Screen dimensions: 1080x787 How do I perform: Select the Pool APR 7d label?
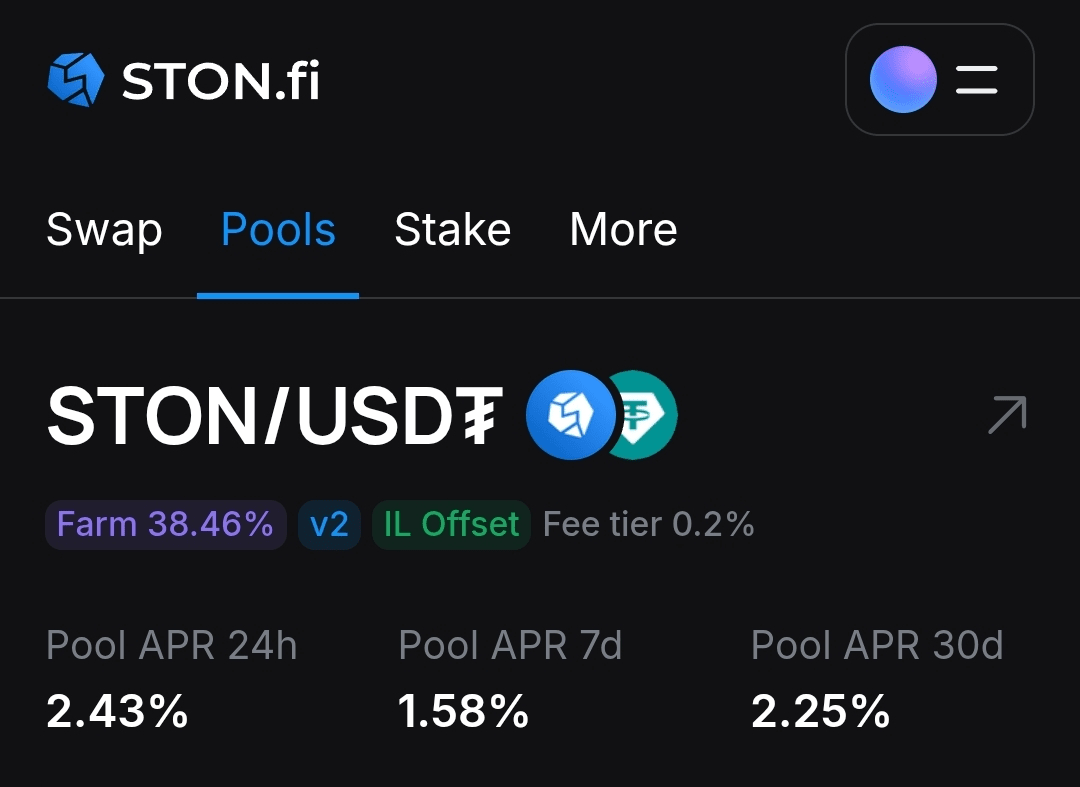pyautogui.click(x=510, y=646)
